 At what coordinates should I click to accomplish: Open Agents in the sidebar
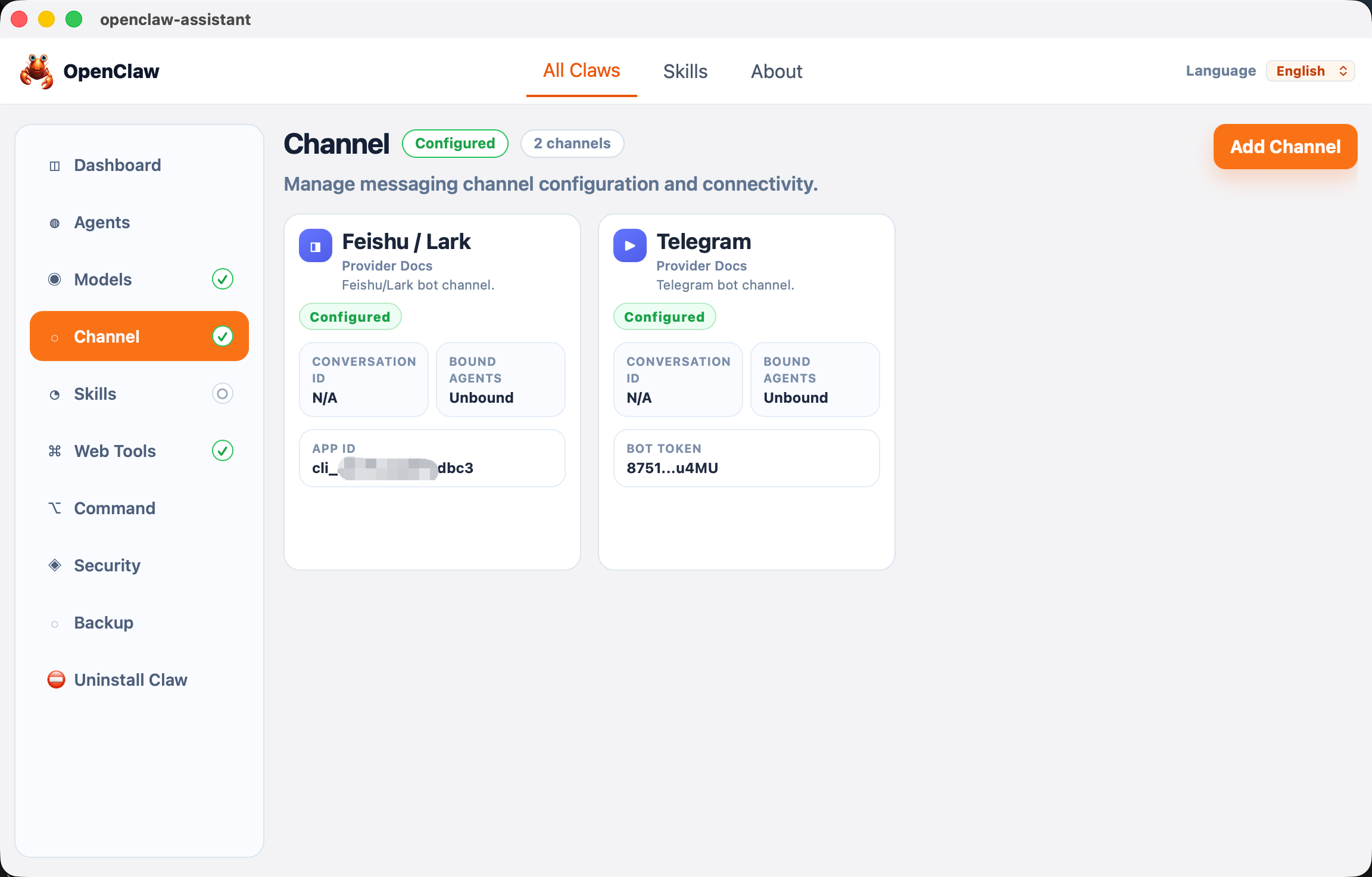coord(139,222)
